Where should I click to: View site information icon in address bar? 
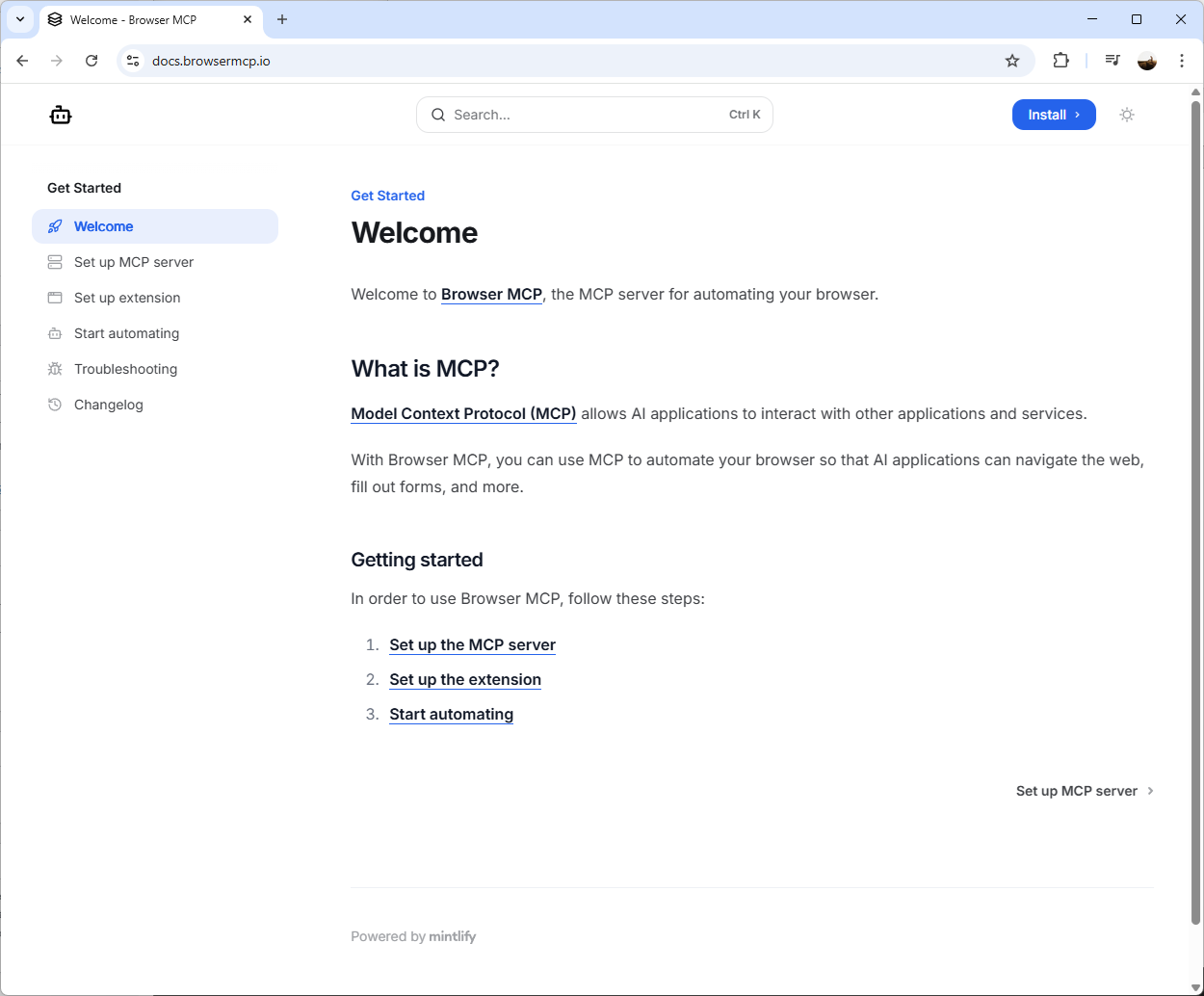tap(134, 61)
